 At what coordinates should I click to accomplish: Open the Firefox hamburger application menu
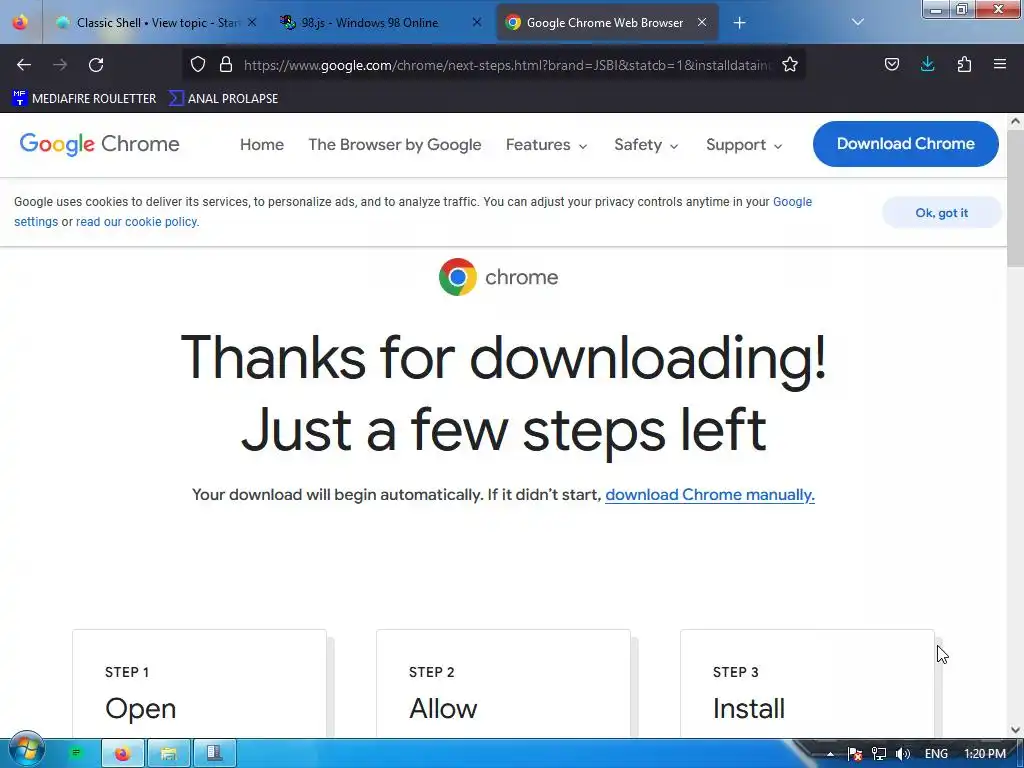(1000, 64)
